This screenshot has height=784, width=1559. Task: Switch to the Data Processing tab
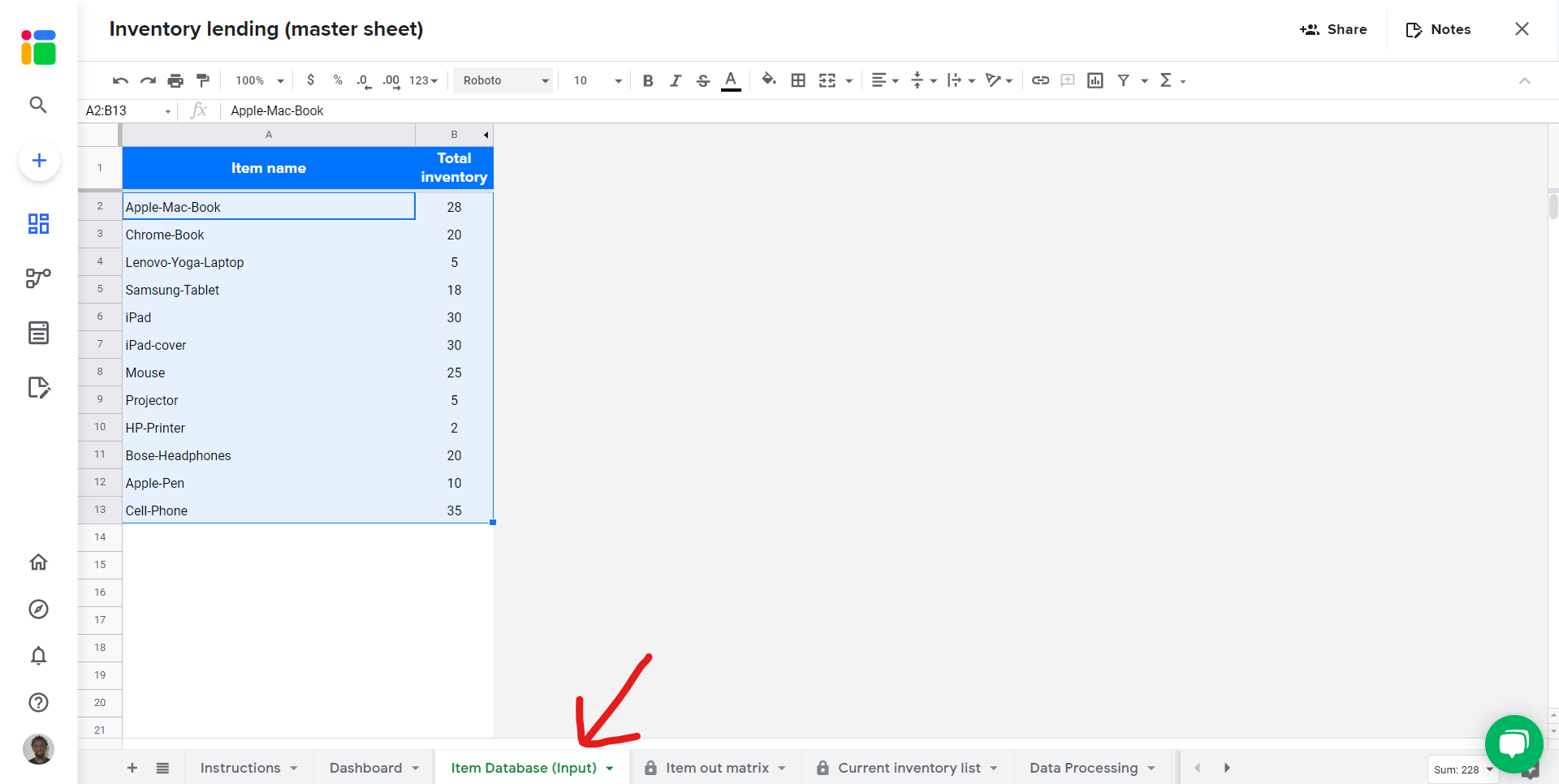coord(1092,768)
